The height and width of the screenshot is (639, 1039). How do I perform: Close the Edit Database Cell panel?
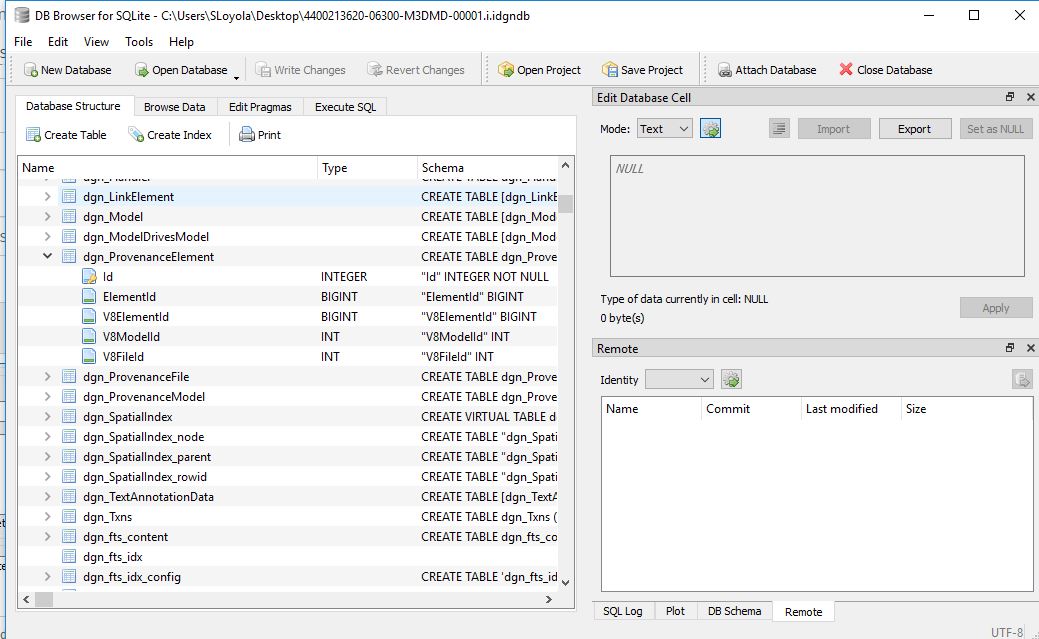click(1030, 97)
